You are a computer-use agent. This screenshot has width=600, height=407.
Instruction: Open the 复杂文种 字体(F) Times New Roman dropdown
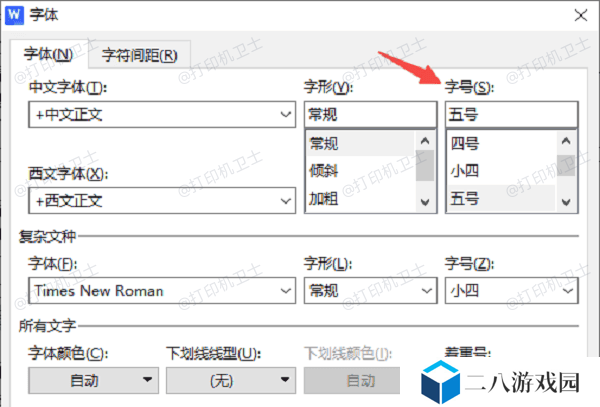tap(162, 291)
